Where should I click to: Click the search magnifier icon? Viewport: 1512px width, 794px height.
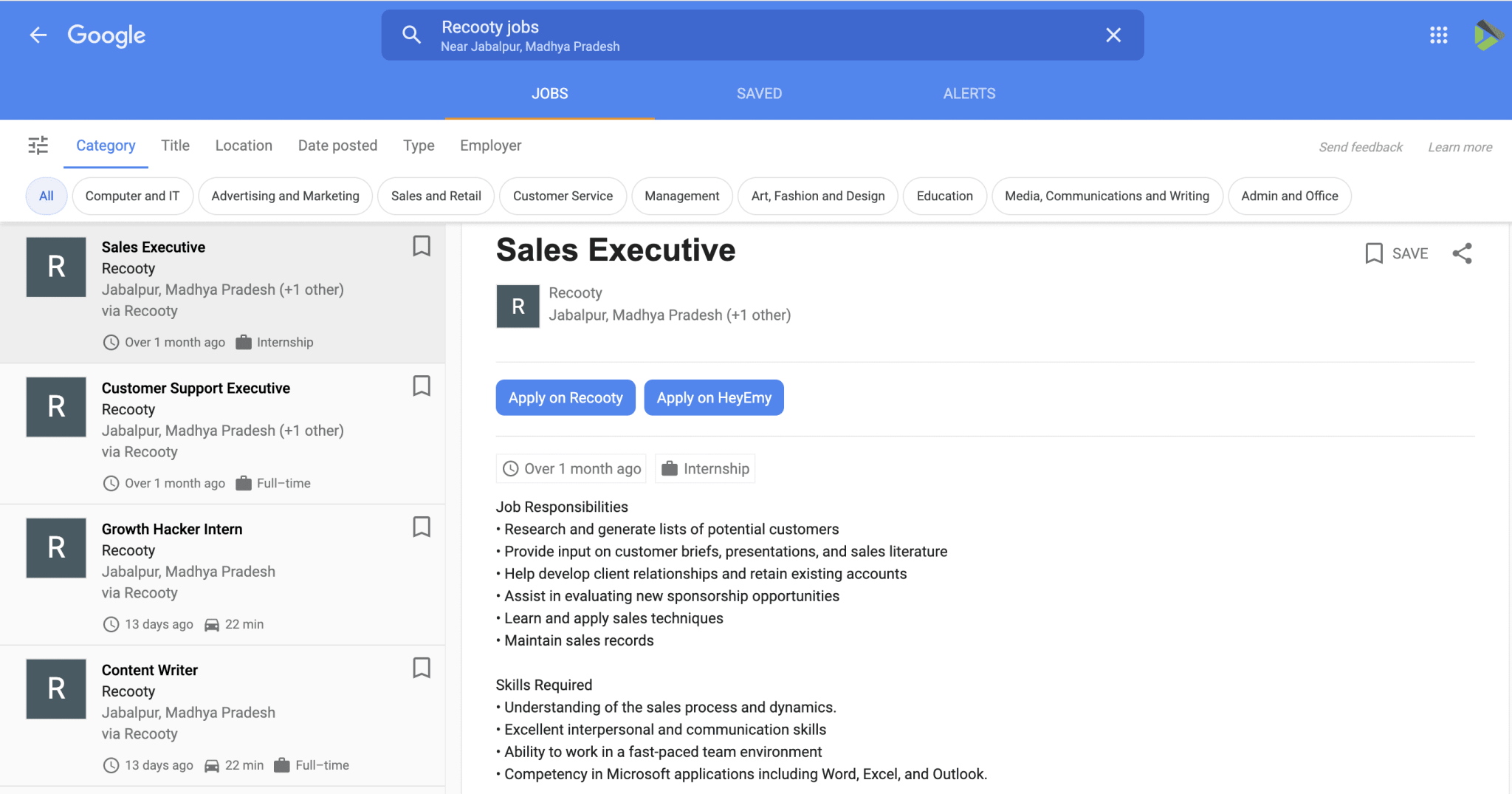point(411,34)
